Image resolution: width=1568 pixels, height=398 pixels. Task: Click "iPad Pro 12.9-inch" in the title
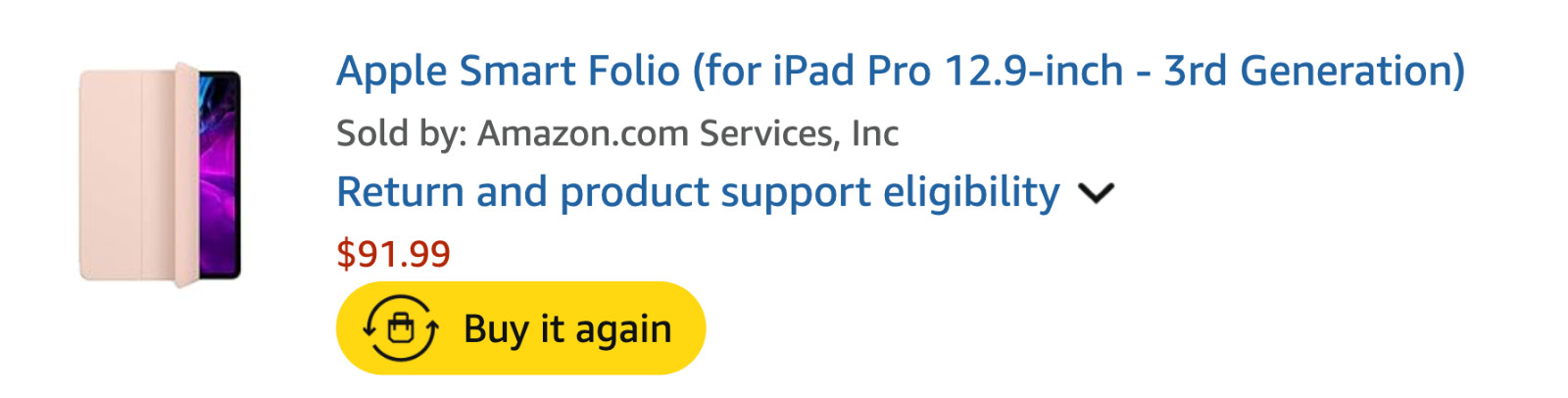coord(948,72)
